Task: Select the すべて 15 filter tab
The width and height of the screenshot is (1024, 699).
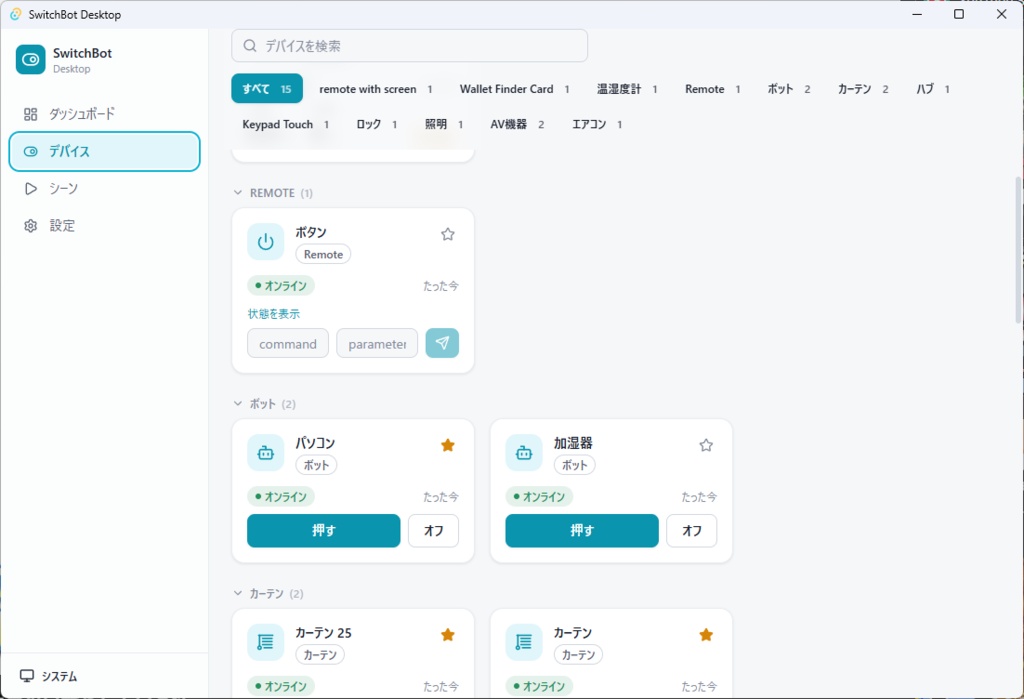Action: [x=267, y=89]
